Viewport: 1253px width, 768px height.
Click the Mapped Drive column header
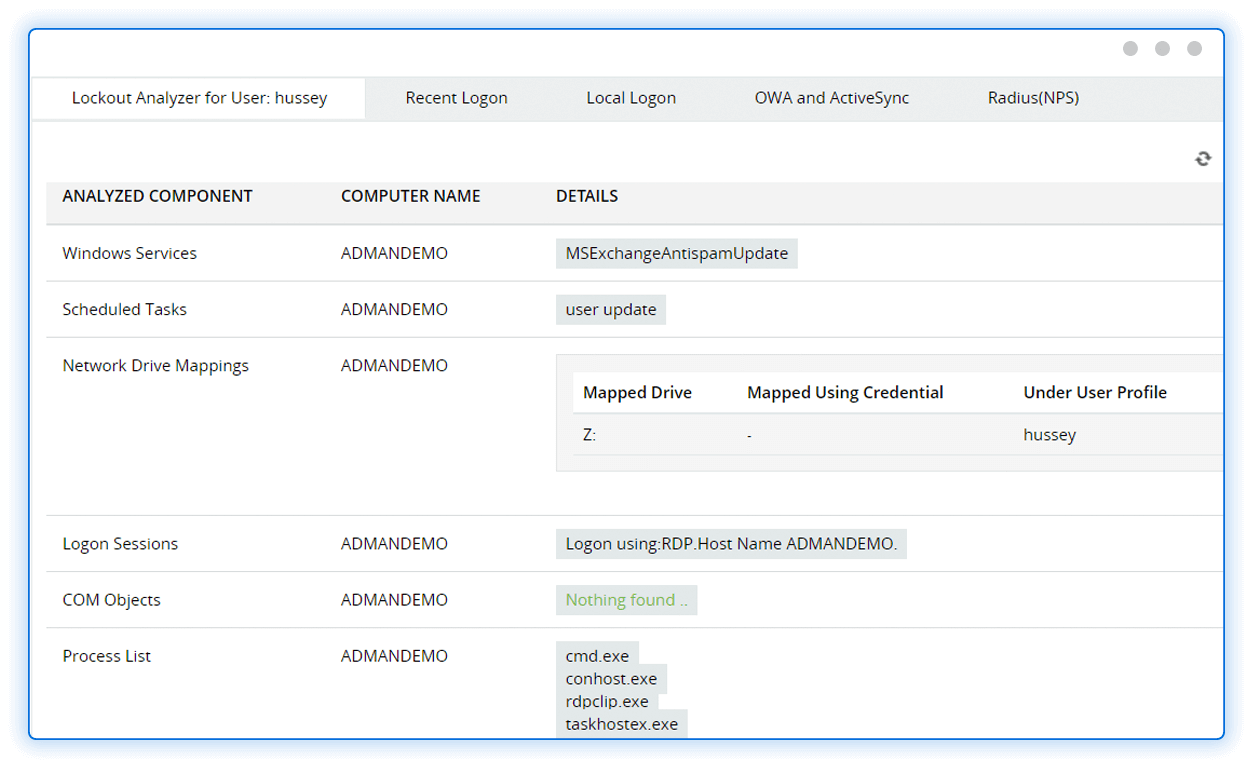pos(637,392)
